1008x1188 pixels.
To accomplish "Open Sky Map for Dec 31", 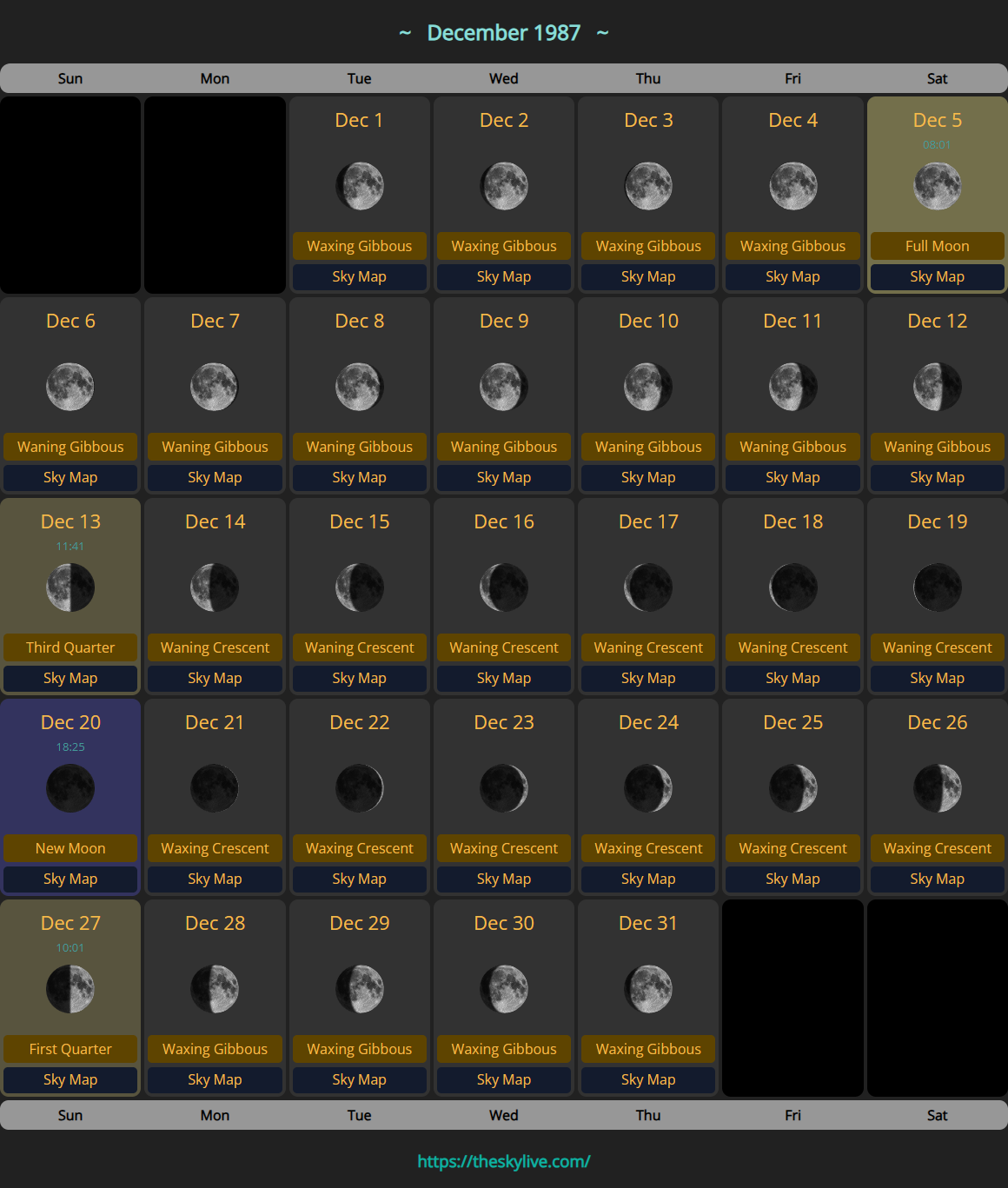I will click(648, 1079).
